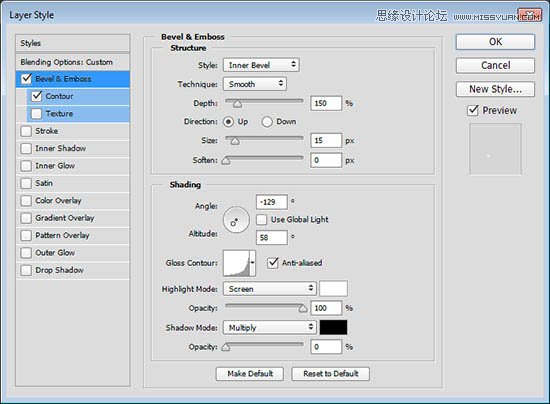Open Highlight Mode dropdown showing Screen
550x404 pixels.
[x=270, y=289]
